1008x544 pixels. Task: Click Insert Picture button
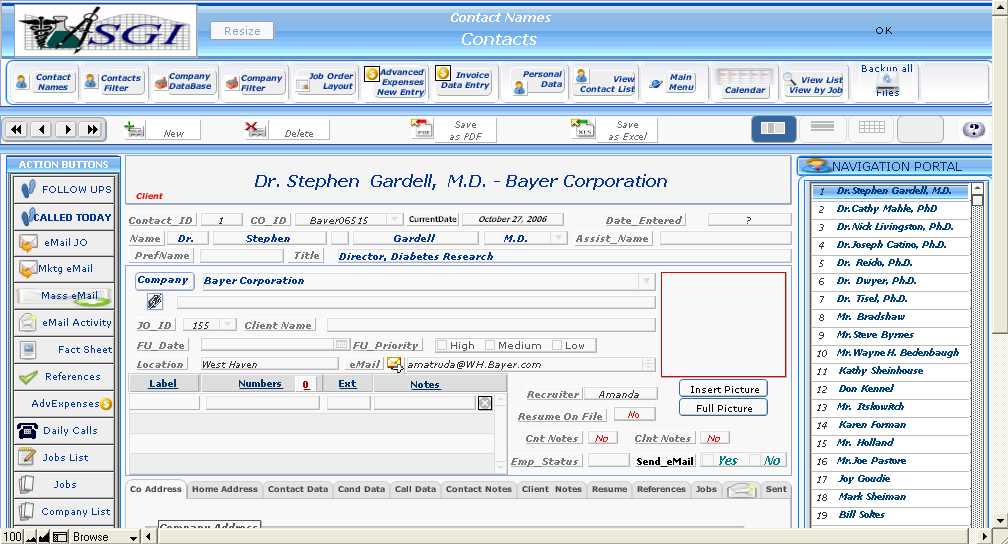(x=724, y=389)
